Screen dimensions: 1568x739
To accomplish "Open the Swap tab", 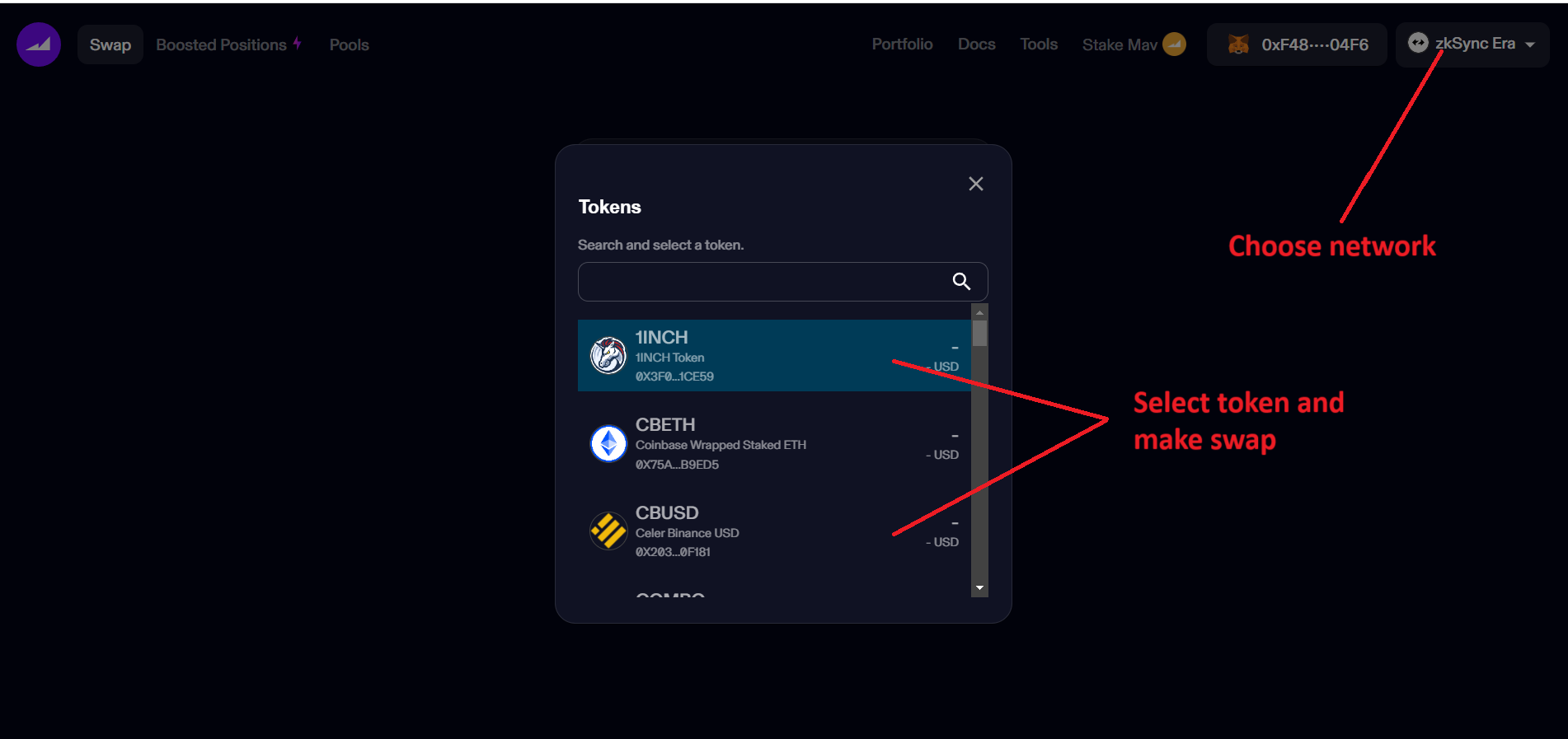I will 110,44.
